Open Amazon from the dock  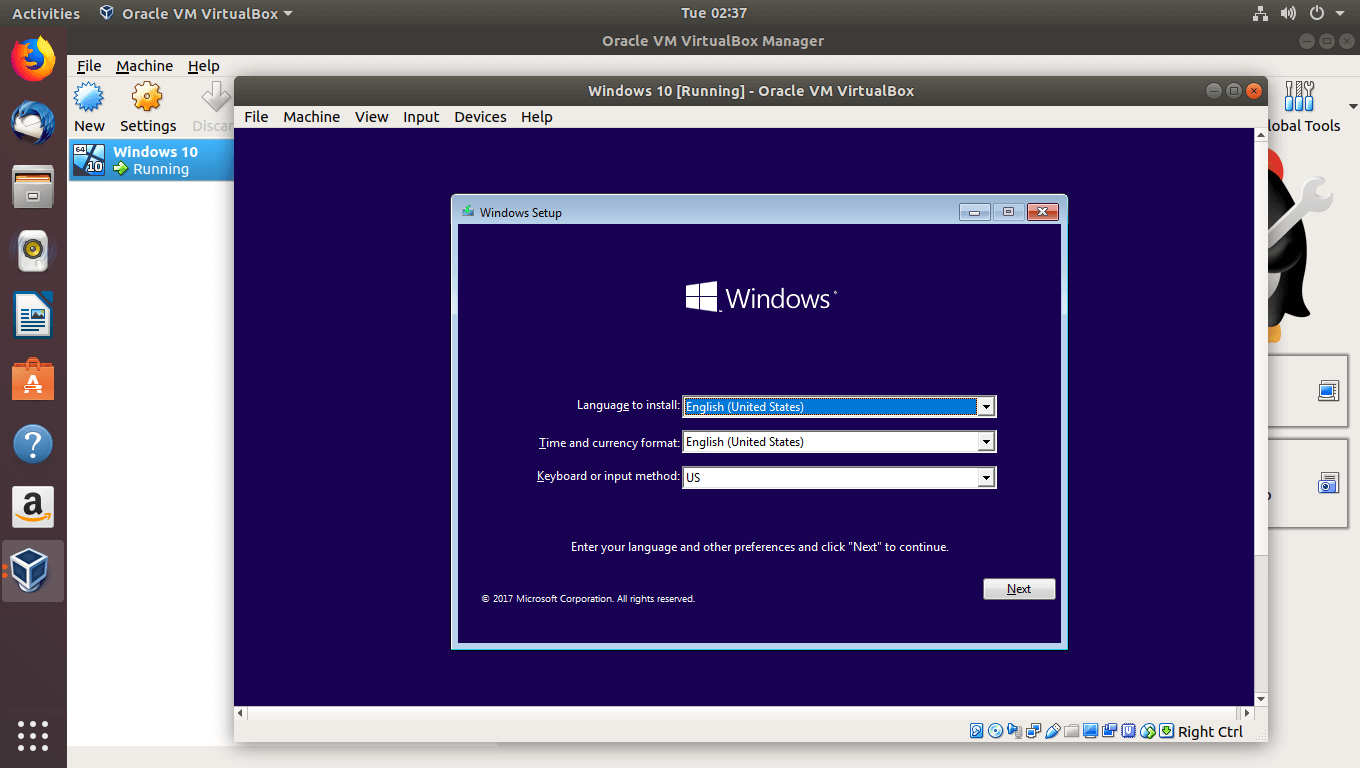[33, 508]
